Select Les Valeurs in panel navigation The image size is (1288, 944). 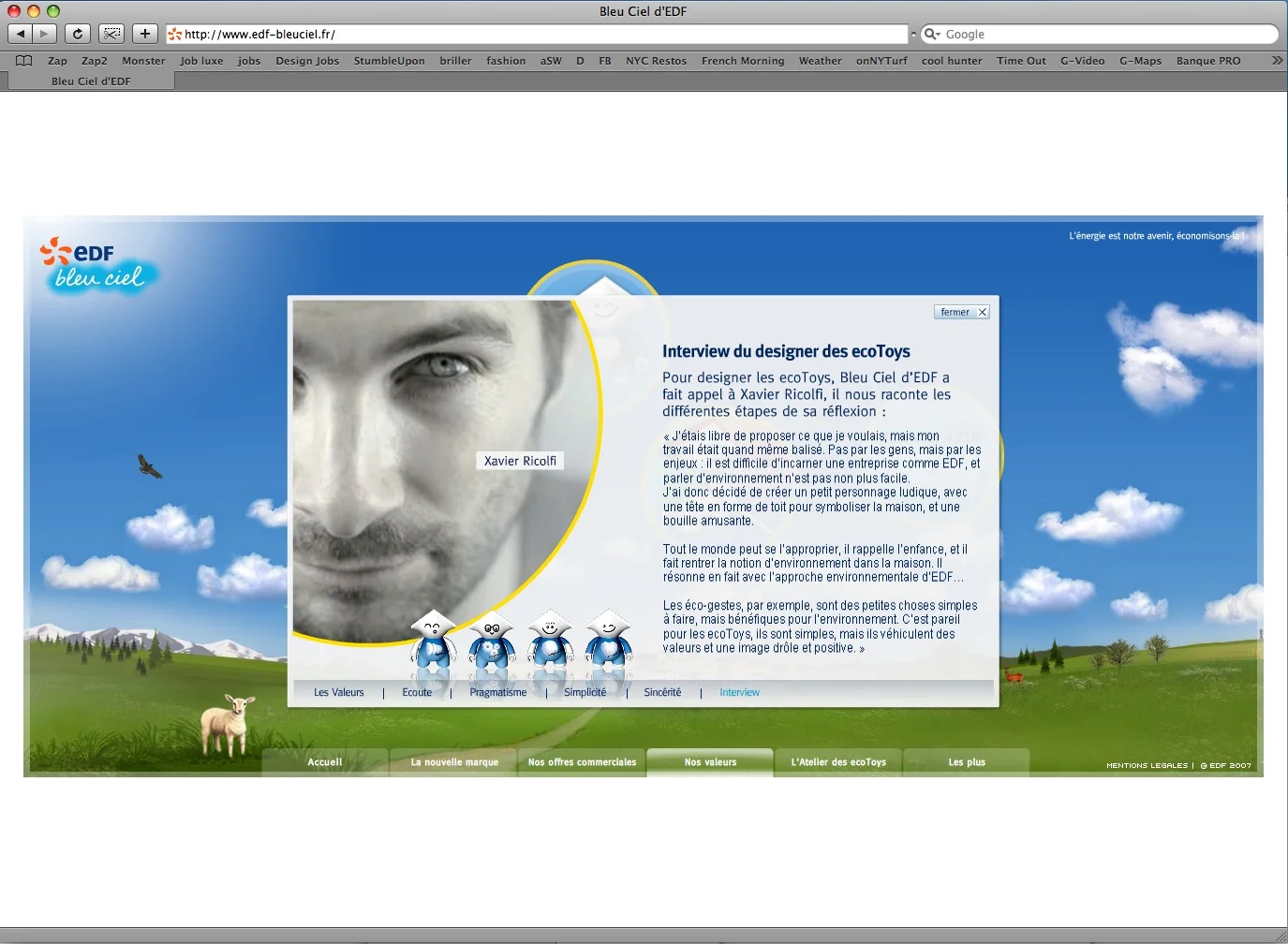coord(339,692)
